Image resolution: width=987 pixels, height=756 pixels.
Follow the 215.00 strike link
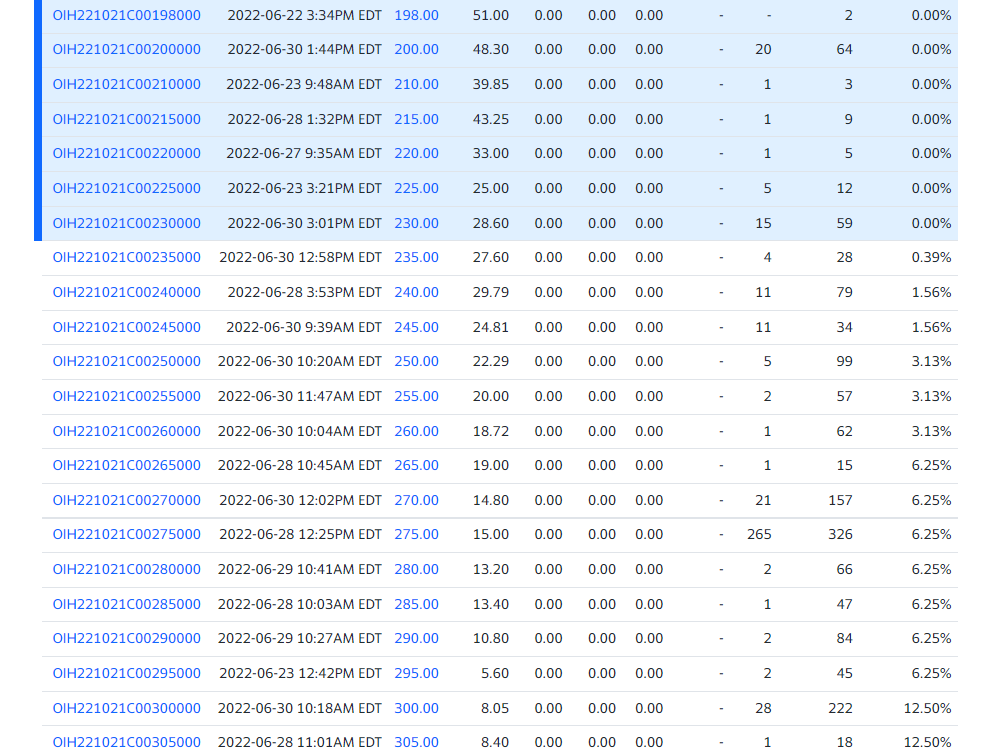click(417, 120)
